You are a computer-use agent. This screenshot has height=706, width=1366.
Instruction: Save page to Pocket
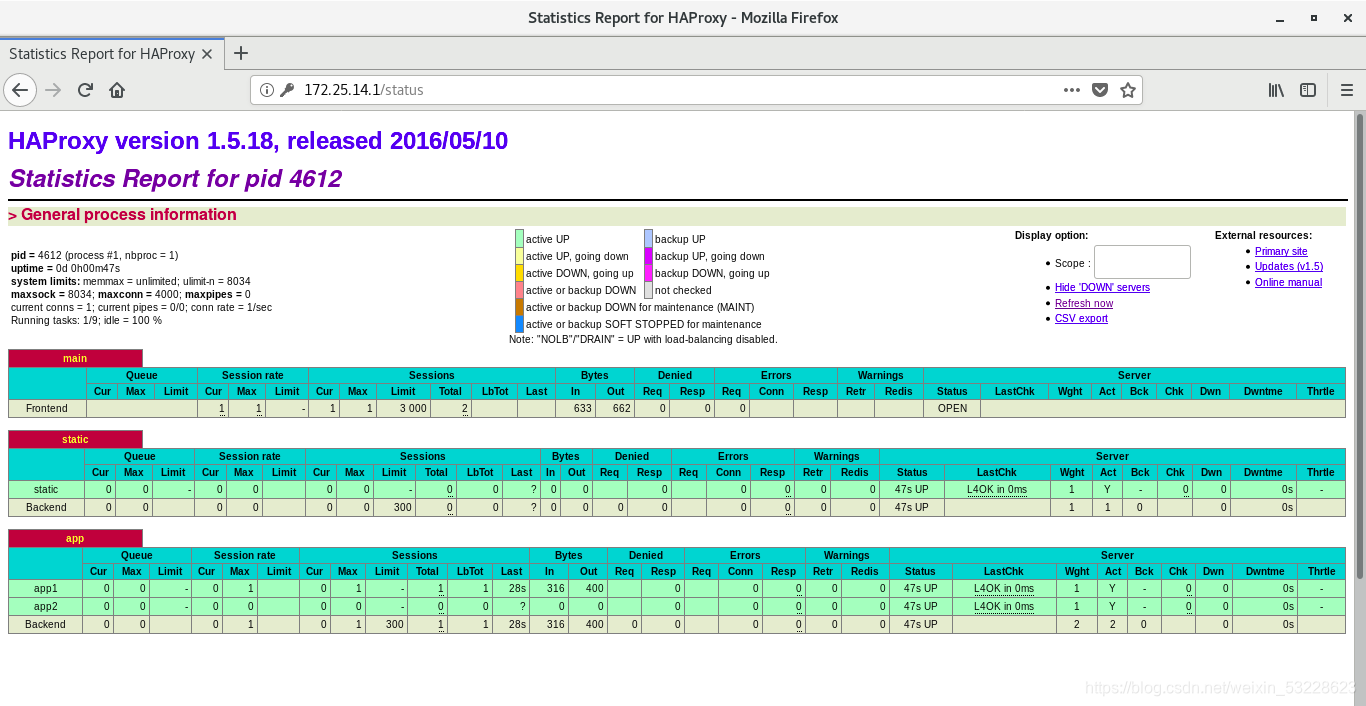coord(1100,90)
